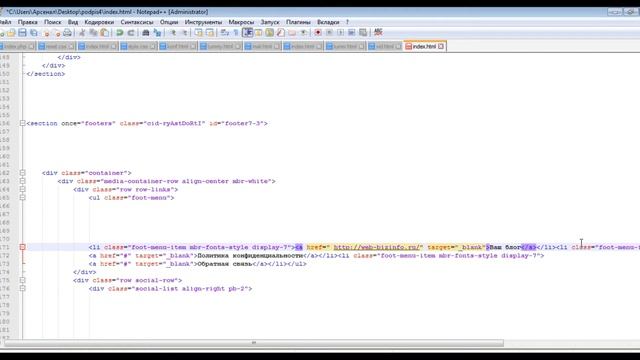This screenshot has height=360, width=640.
Task: Run the macro multiple times with its icon
Action: point(351,33)
